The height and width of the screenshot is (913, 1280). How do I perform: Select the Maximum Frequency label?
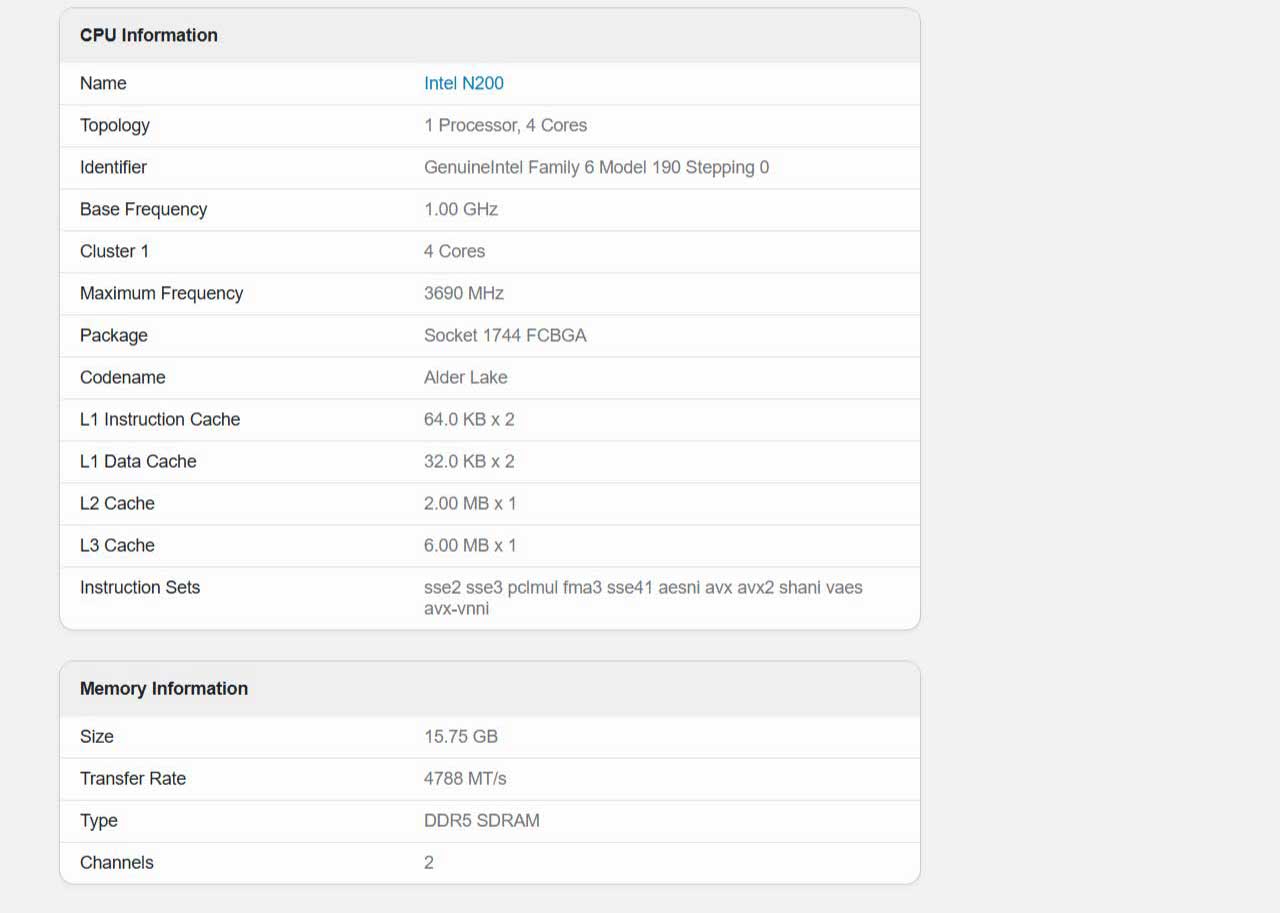coord(161,293)
